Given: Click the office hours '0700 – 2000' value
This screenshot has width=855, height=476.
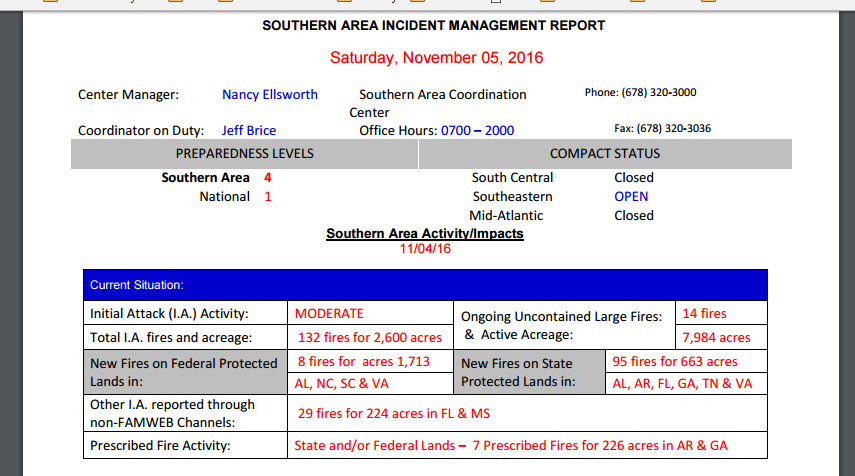Looking at the screenshot, I should click(477, 130).
